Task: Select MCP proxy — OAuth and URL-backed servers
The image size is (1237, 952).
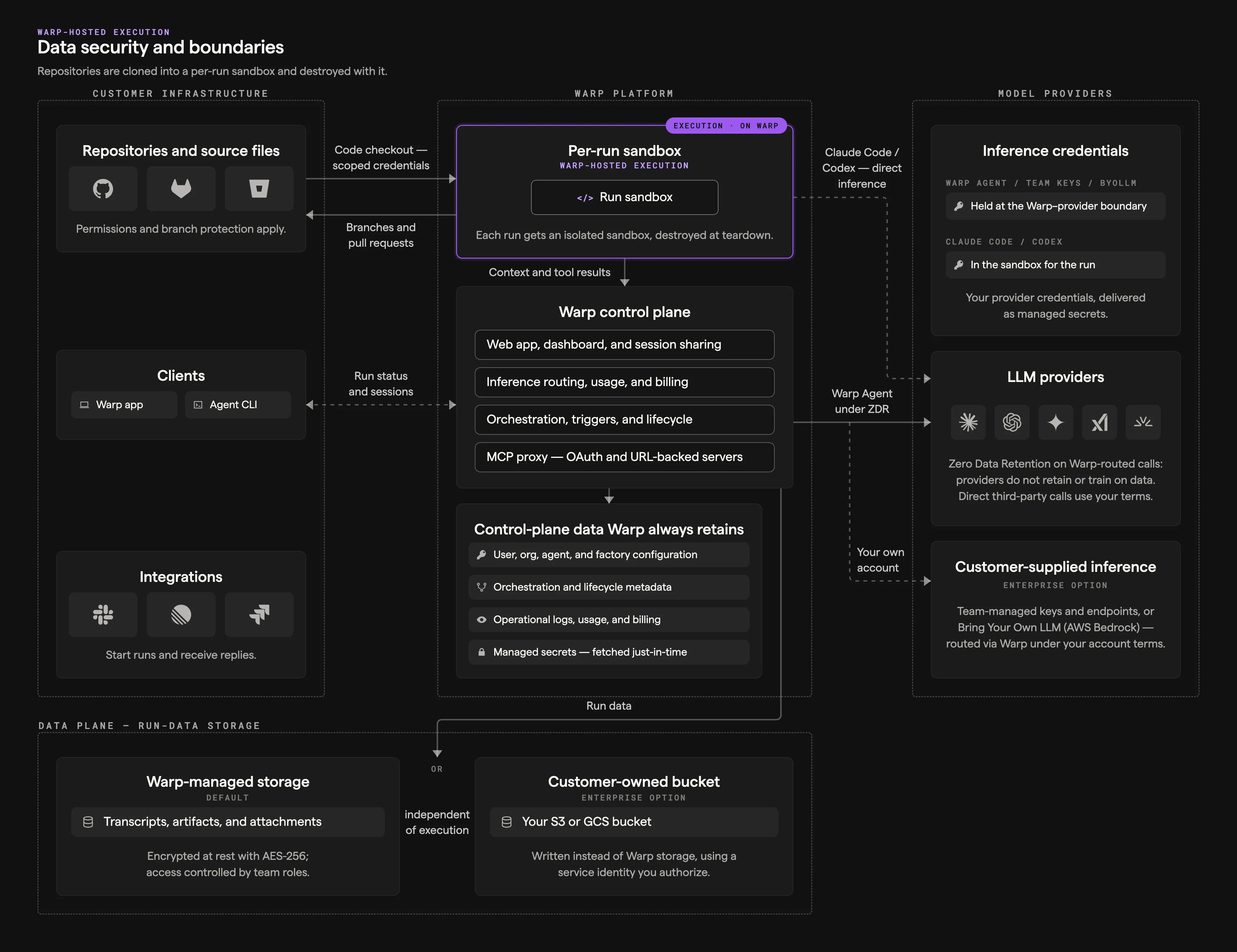Action: [x=624, y=457]
